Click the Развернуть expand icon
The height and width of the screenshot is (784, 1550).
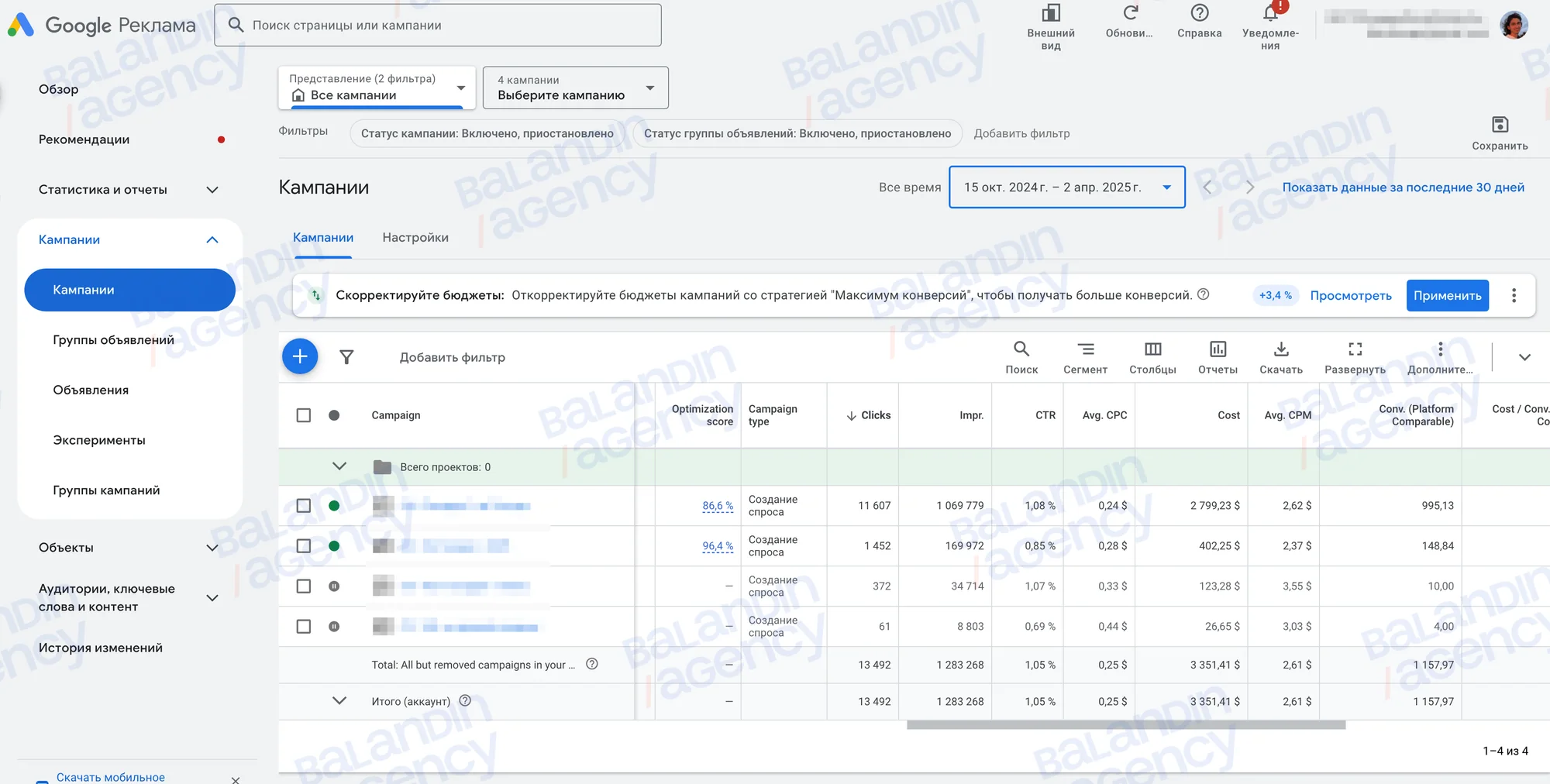(1355, 349)
